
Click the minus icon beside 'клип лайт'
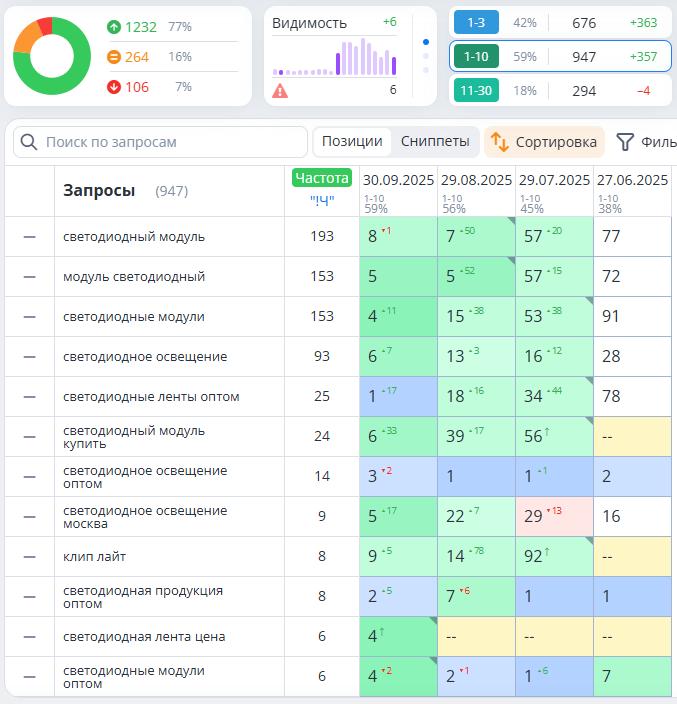click(29, 557)
